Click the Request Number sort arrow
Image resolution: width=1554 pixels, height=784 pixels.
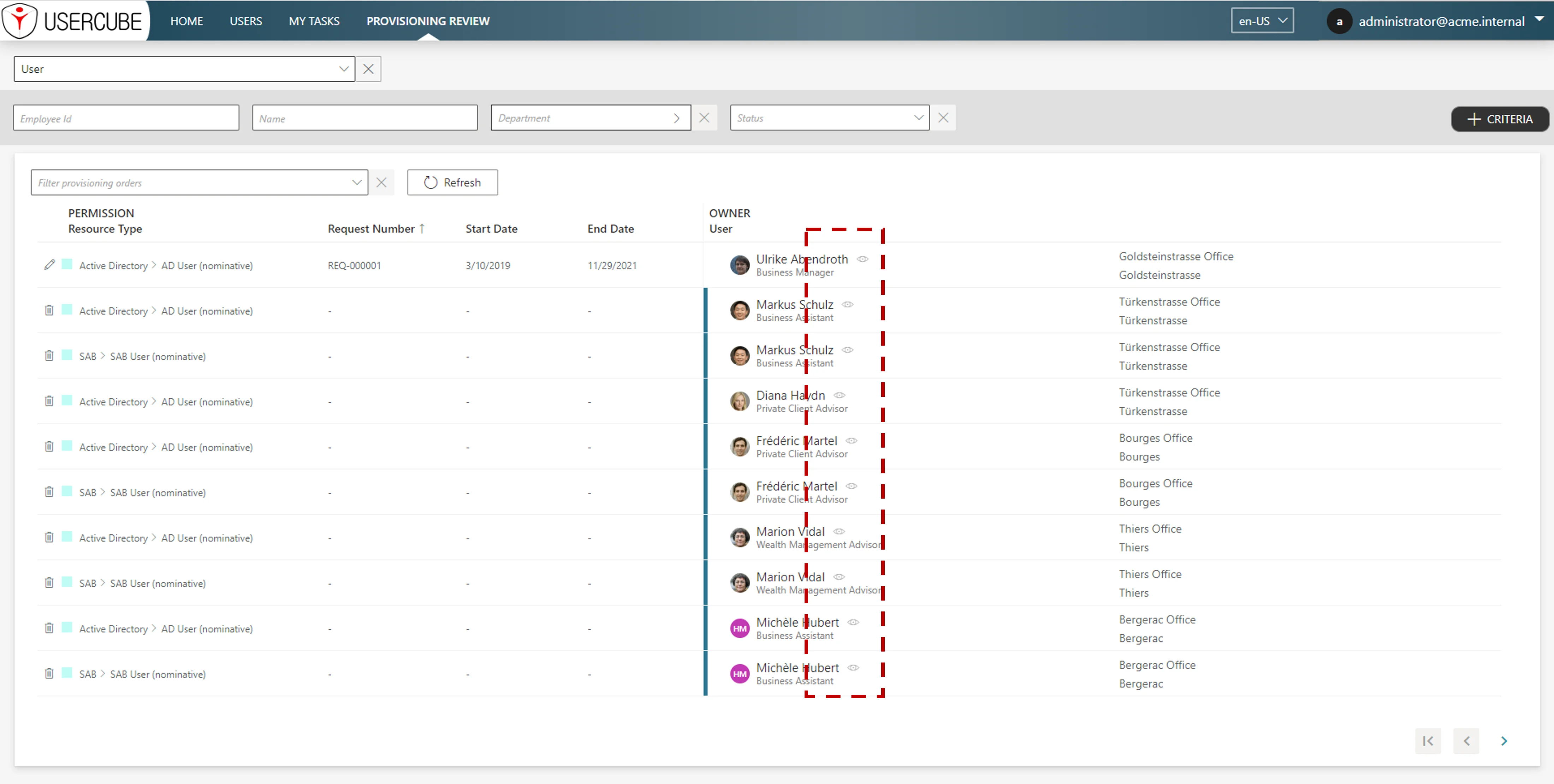[x=422, y=229]
